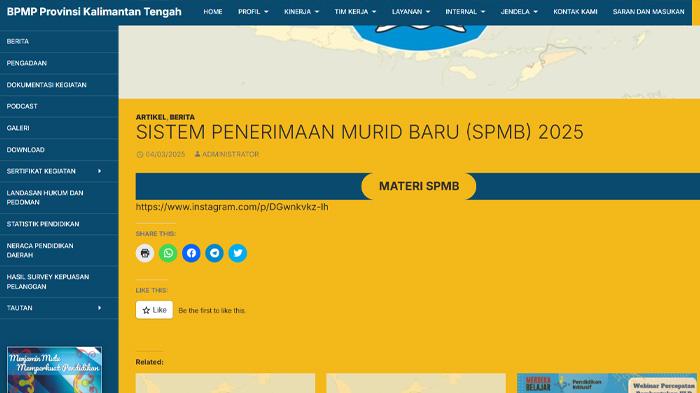Click the MATERI SPMB button

[x=419, y=186]
